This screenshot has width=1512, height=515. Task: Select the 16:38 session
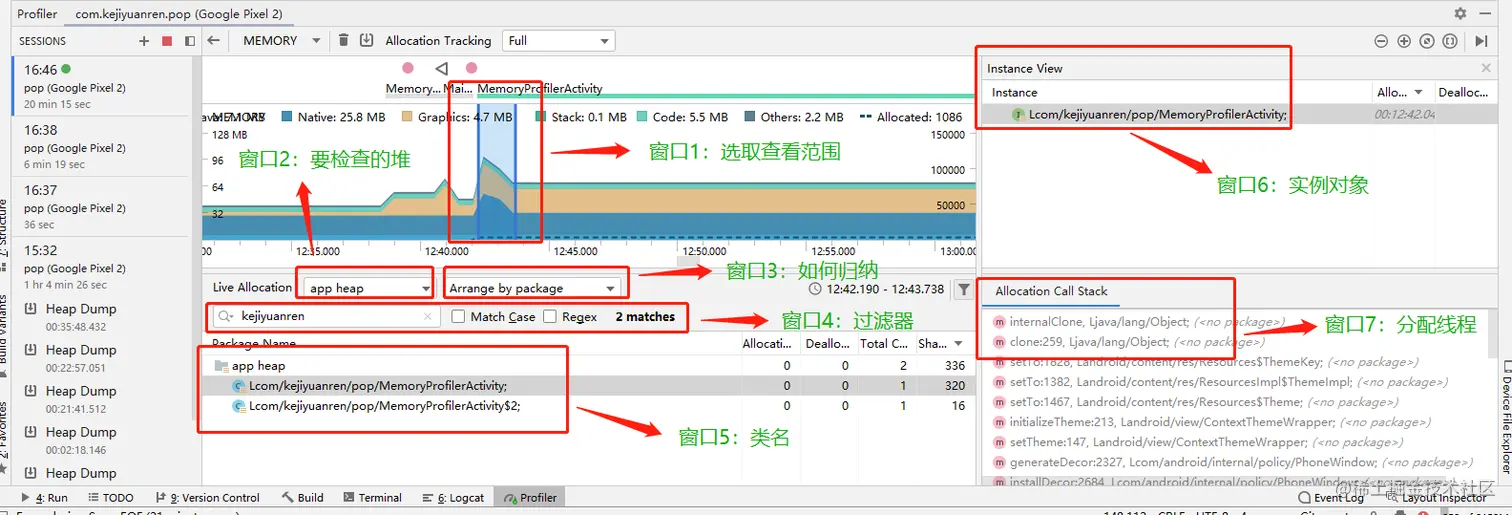pyautogui.click(x=100, y=147)
